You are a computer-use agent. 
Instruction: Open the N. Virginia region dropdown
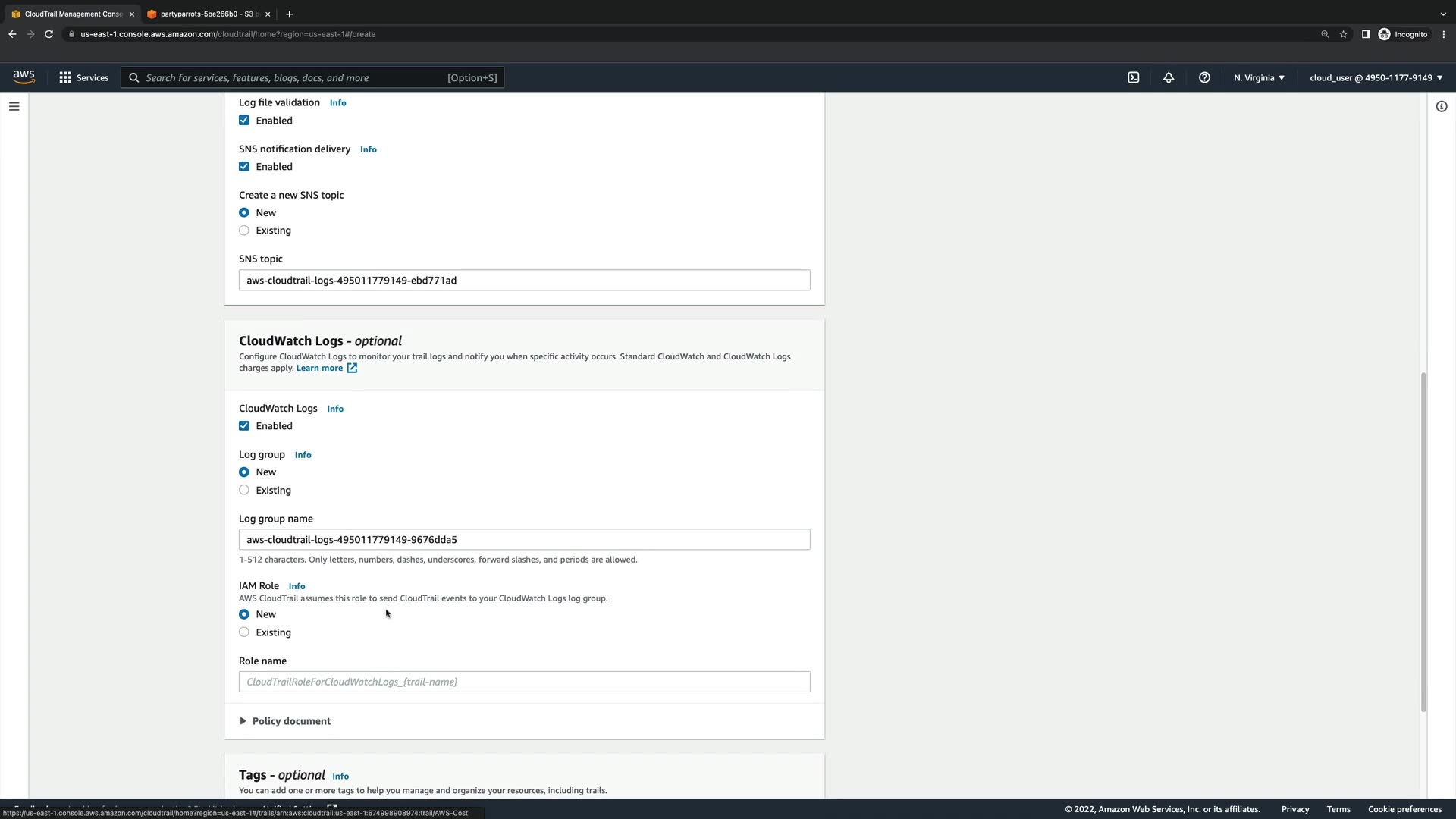click(x=1259, y=77)
